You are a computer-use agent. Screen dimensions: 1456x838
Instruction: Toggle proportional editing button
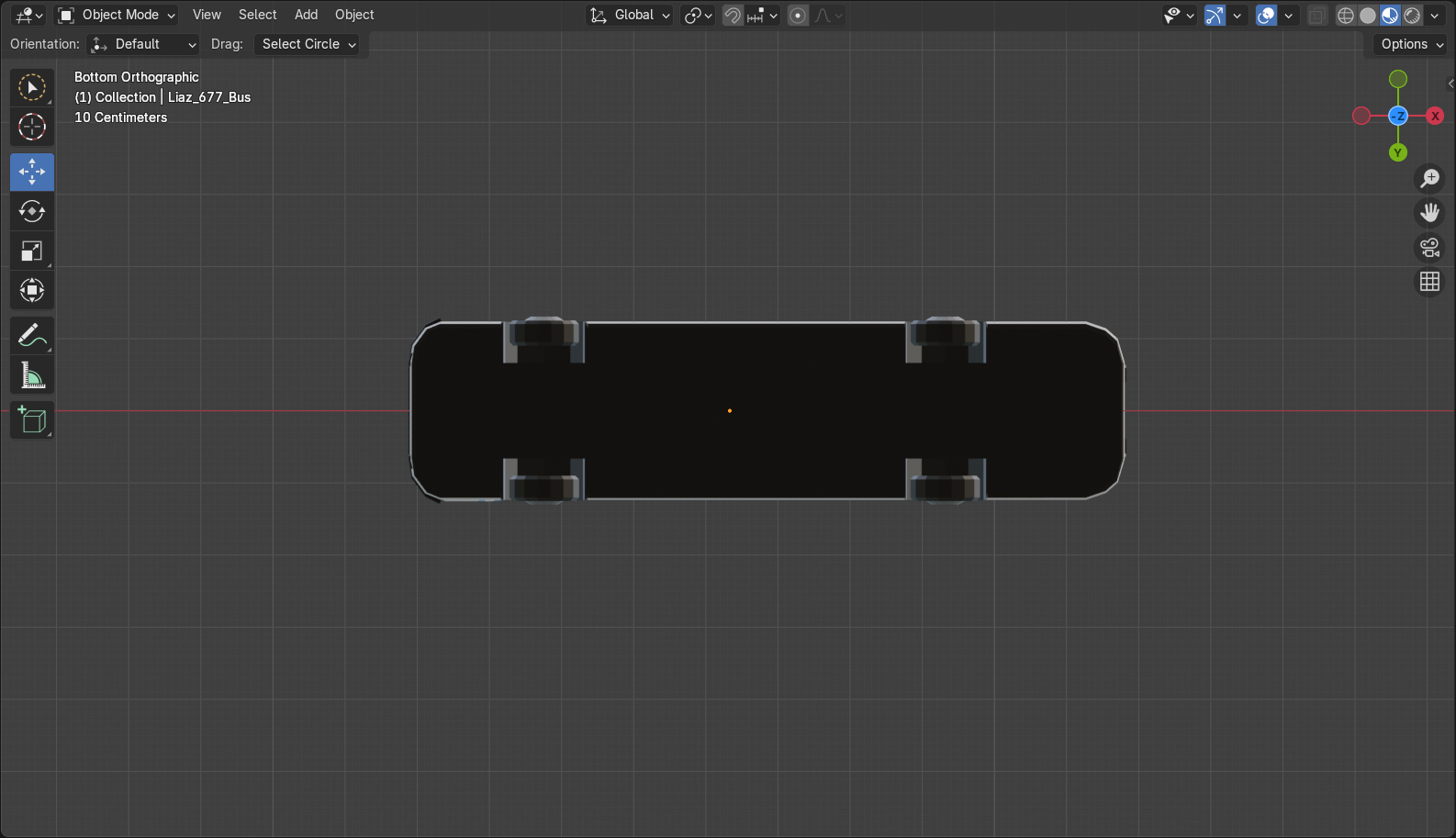(798, 16)
